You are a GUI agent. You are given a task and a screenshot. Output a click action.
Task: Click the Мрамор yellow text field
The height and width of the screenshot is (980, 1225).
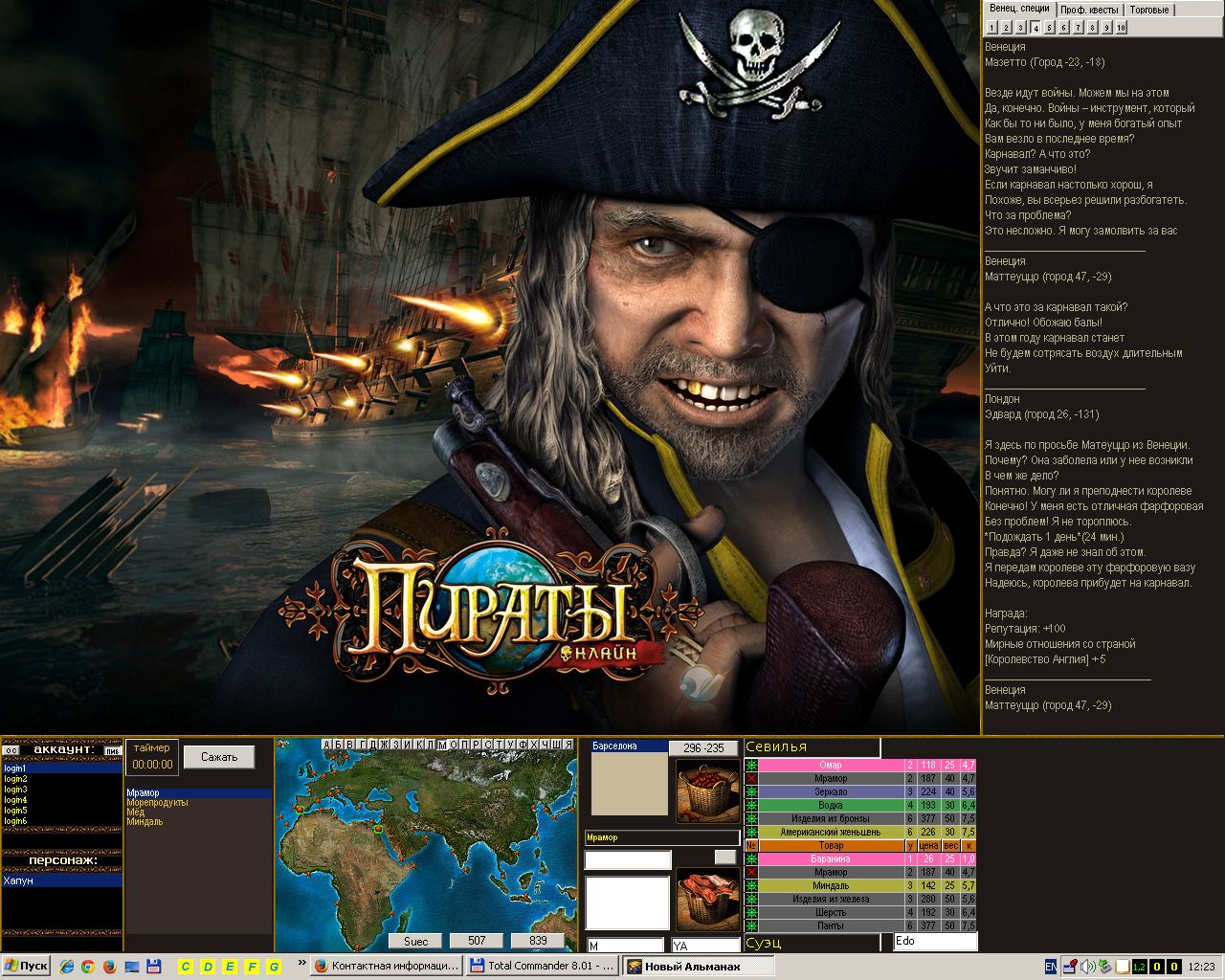coord(661,837)
